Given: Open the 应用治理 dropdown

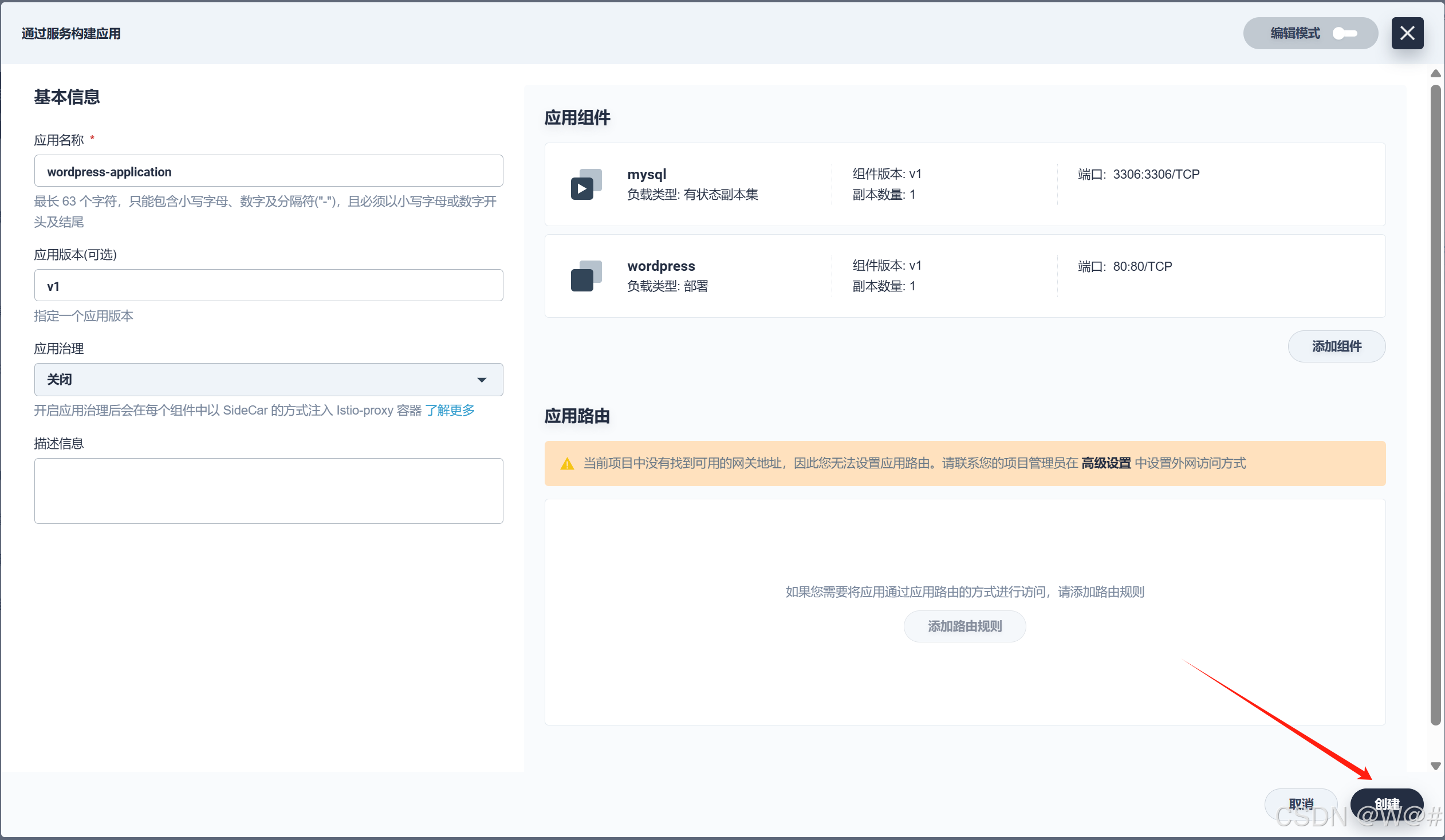Looking at the screenshot, I should coord(269,380).
